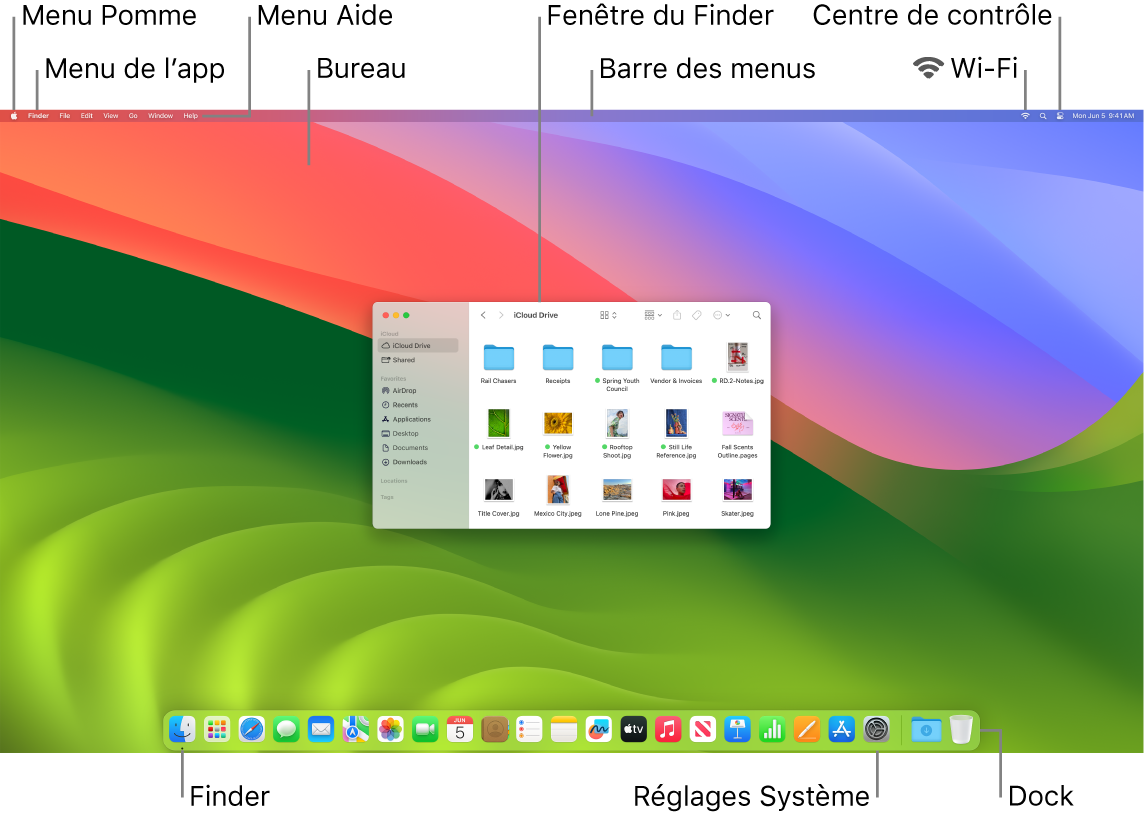Click the Wi-Fi status icon
Image resolution: width=1146 pixels, height=819 pixels.
(1023, 115)
